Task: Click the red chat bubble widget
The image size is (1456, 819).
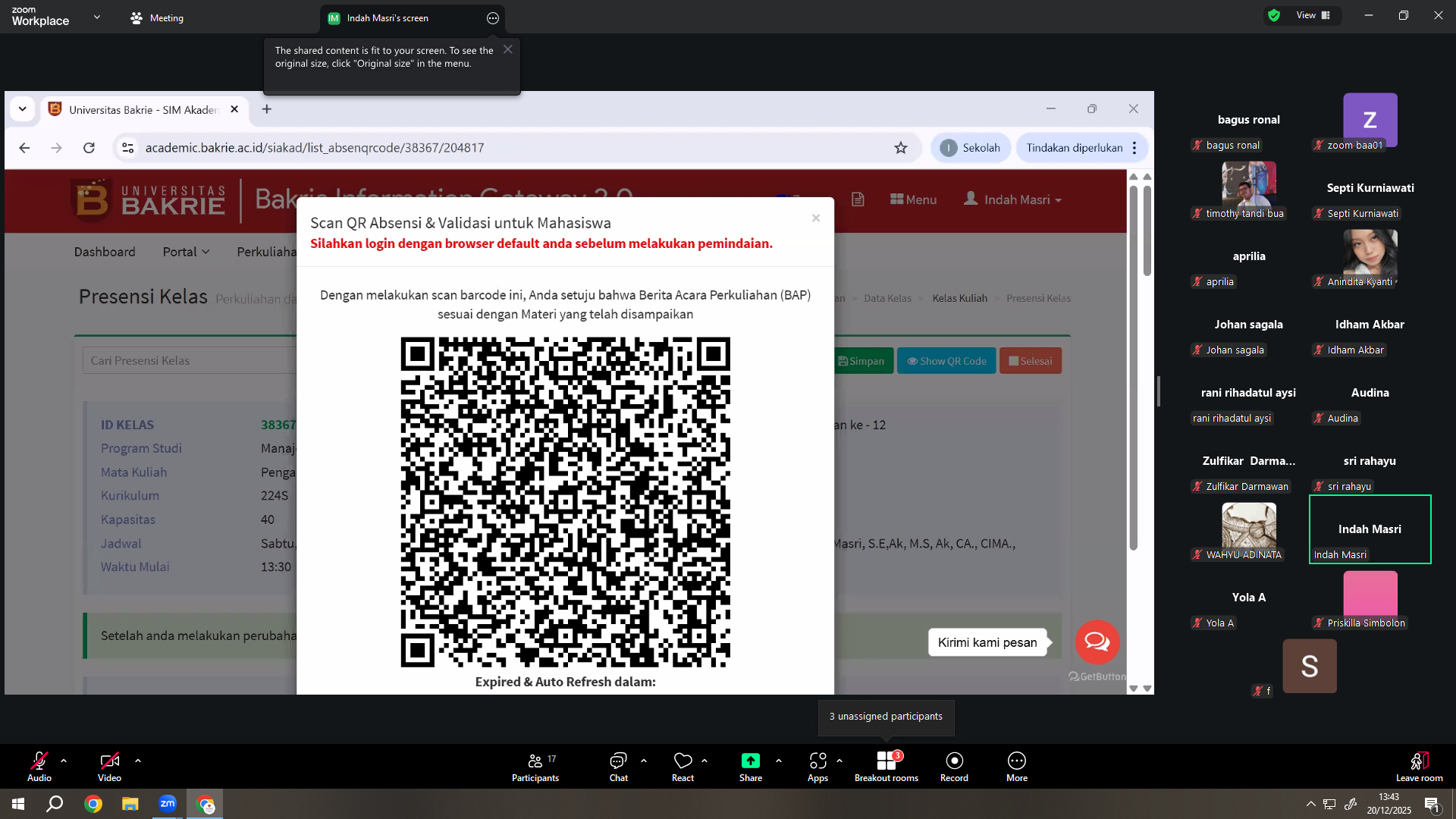Action: 1097,642
